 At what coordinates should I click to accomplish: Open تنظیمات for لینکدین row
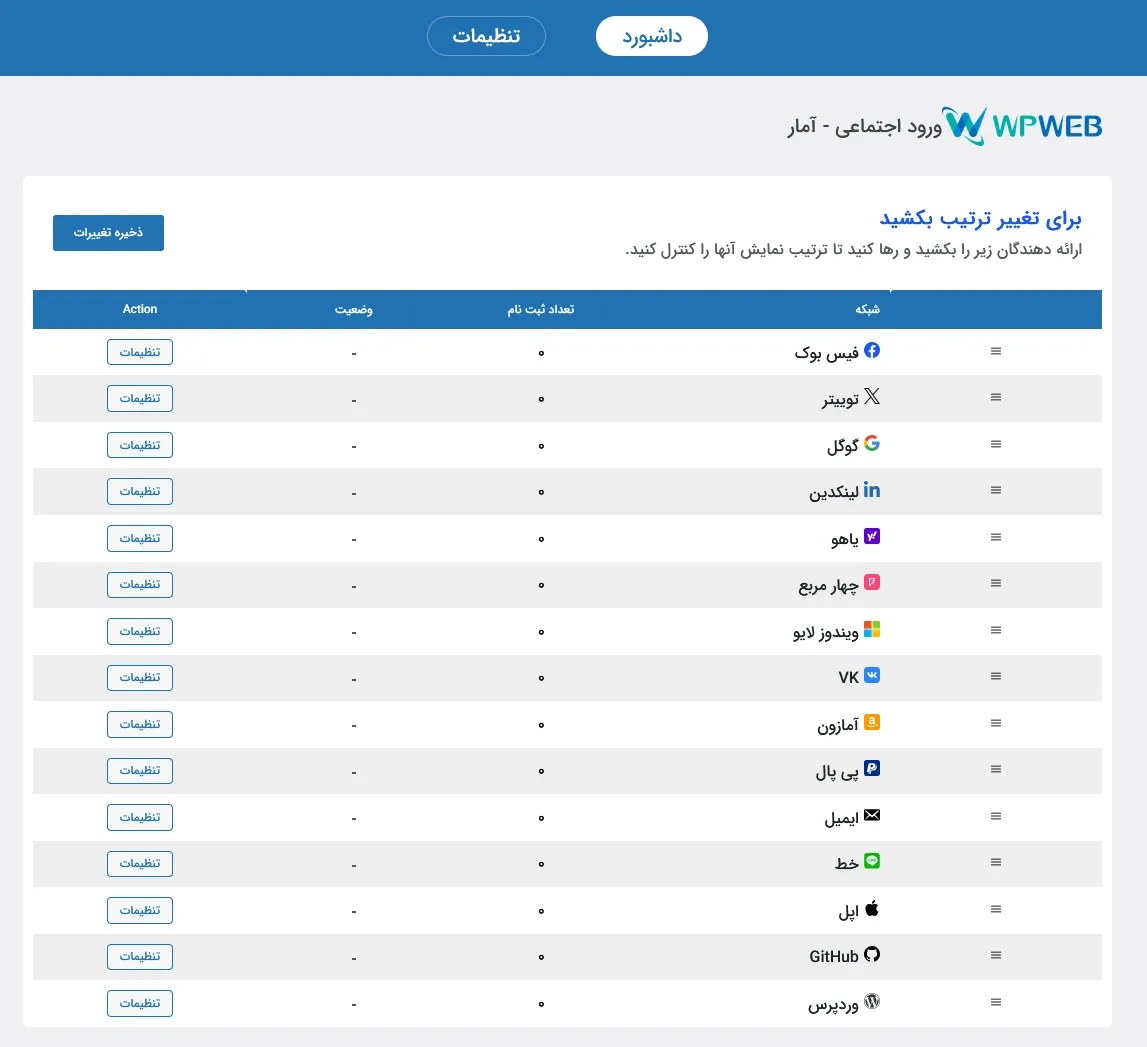[140, 491]
